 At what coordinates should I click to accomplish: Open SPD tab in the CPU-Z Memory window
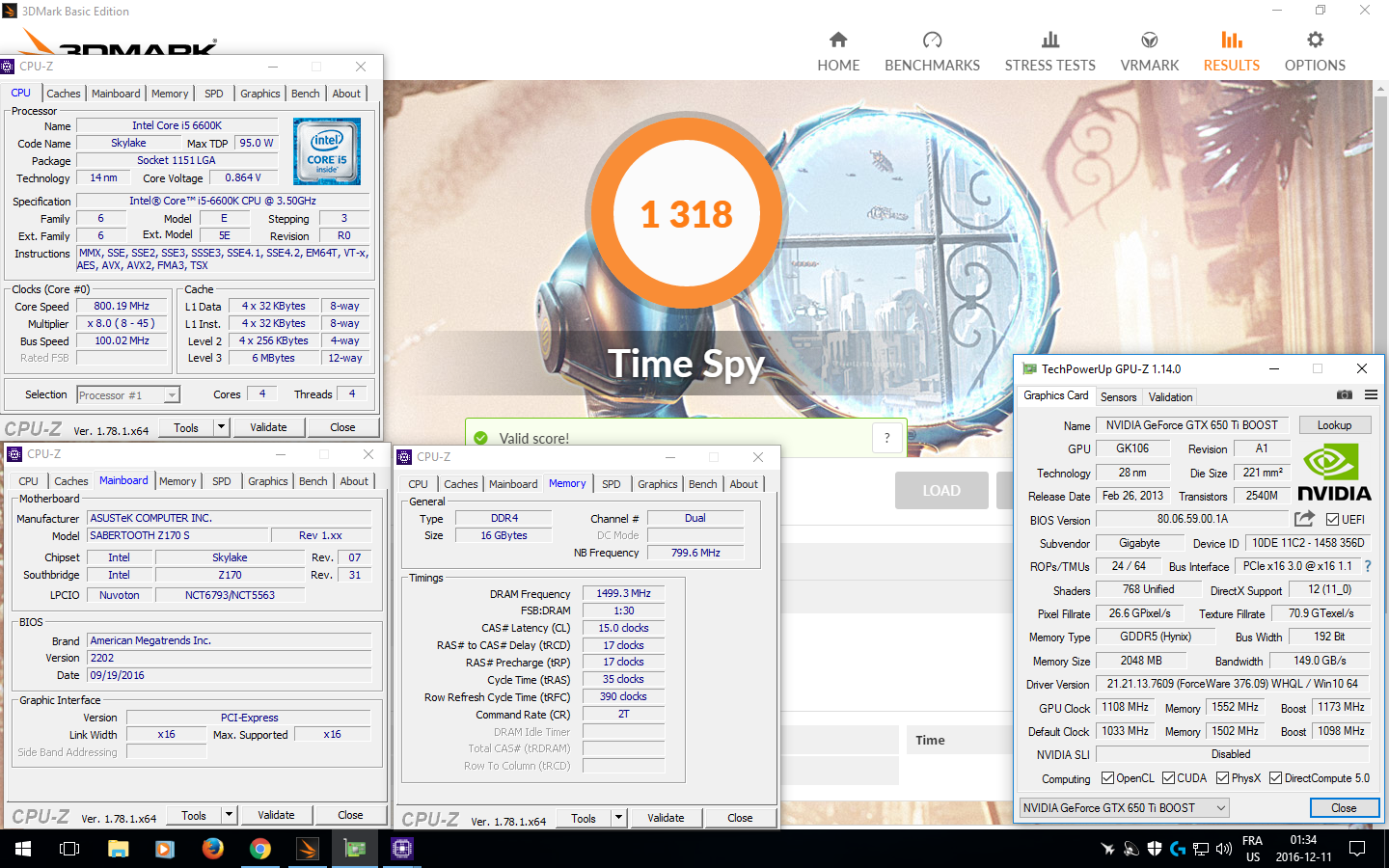(x=612, y=484)
